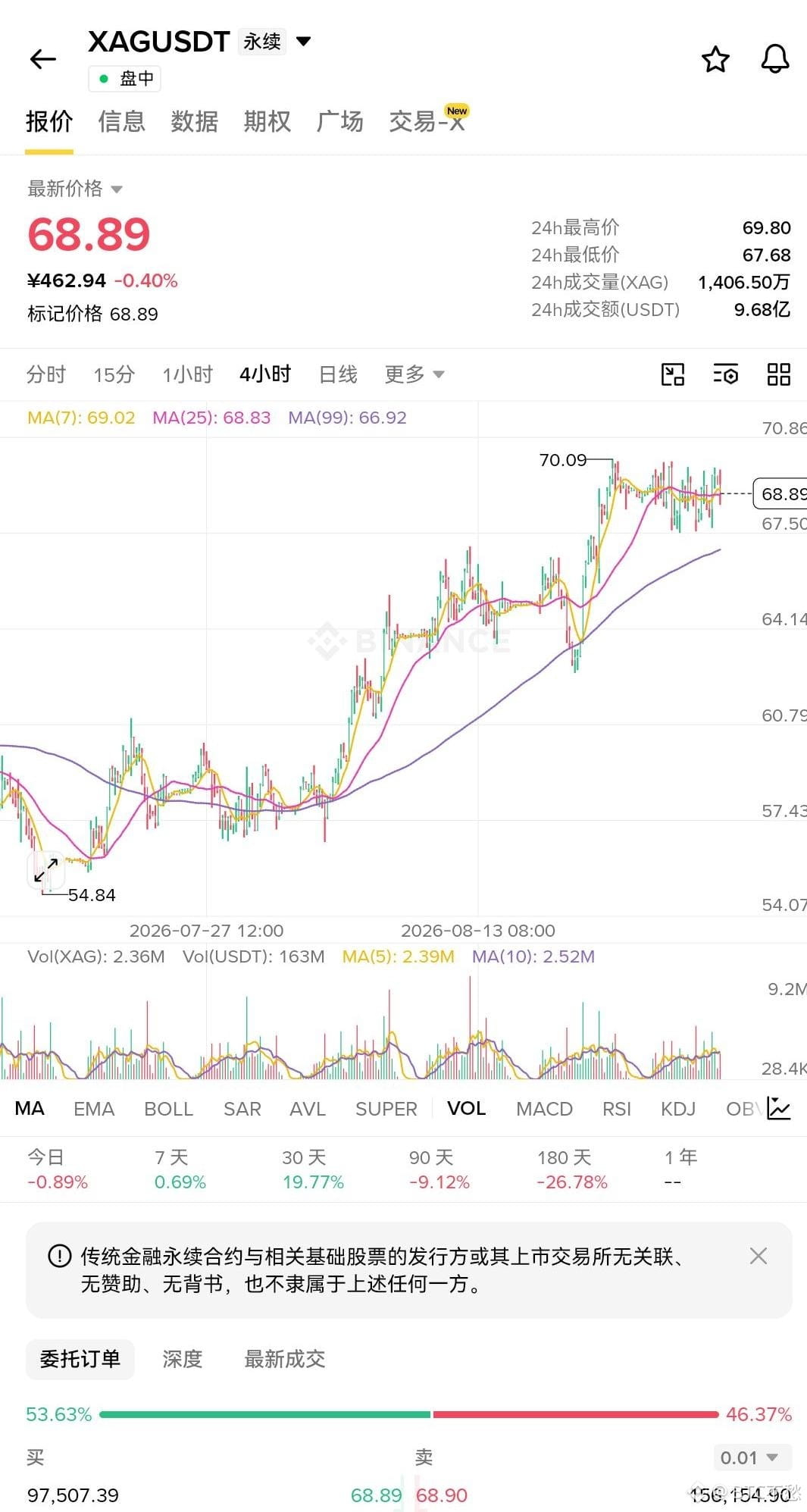The height and width of the screenshot is (1512, 807).
Task: Tap the 24h最高价 69.80 value
Action: point(767,227)
